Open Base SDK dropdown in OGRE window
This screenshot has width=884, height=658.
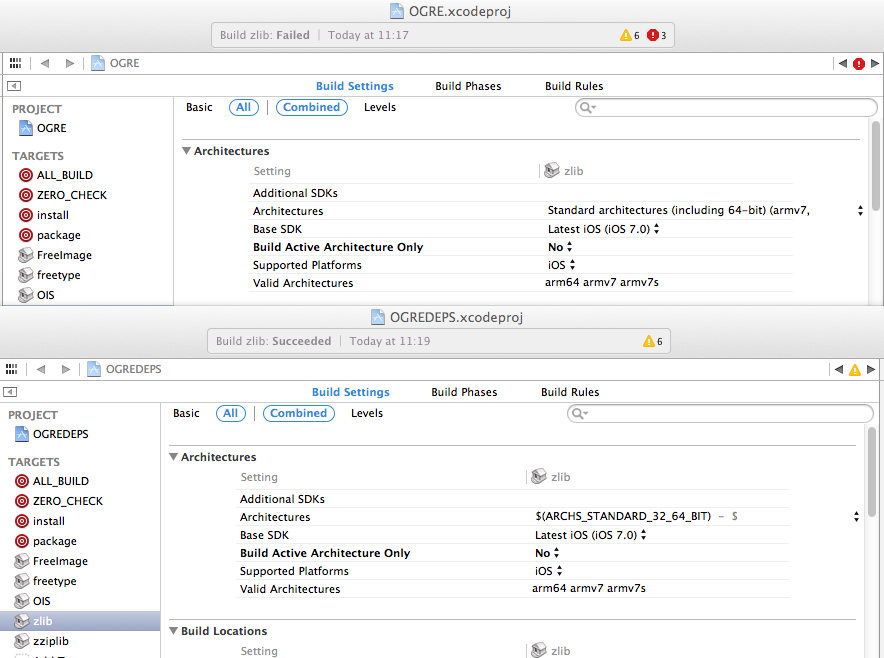[x=657, y=229]
